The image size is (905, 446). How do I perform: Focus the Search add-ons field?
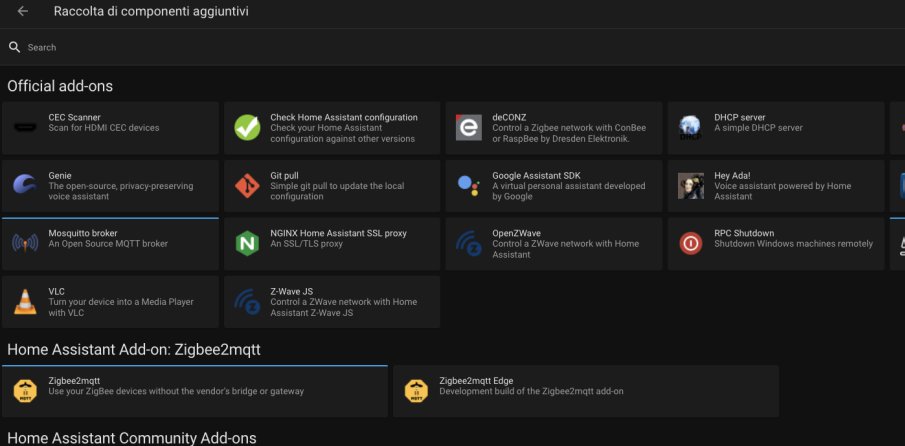coord(452,47)
